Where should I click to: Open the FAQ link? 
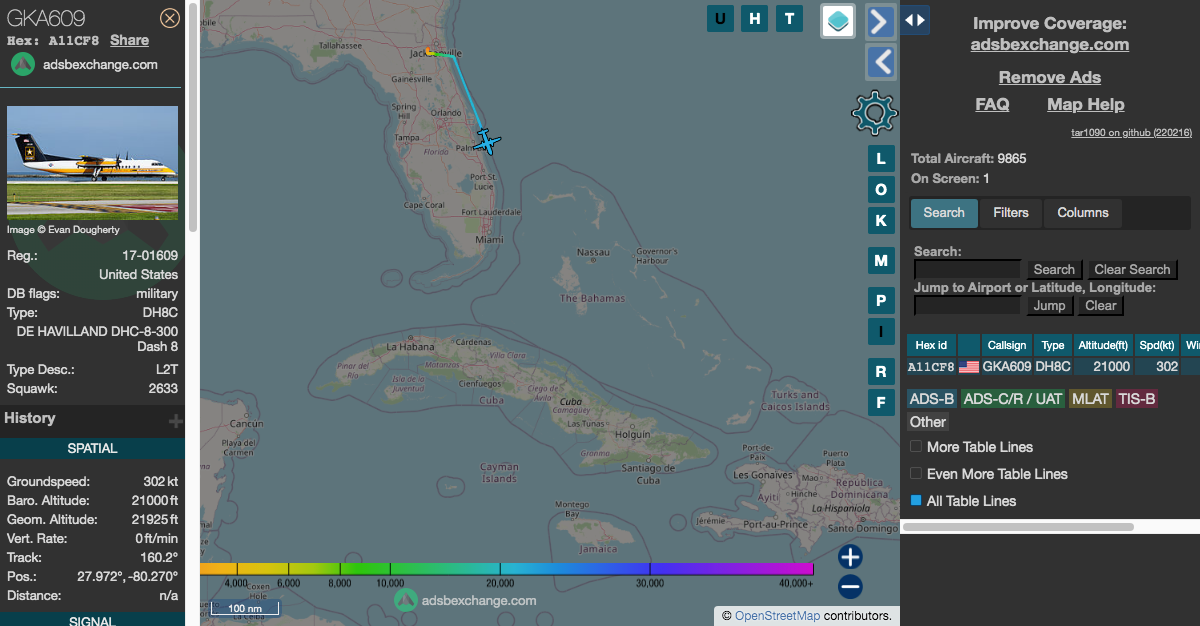coord(992,104)
